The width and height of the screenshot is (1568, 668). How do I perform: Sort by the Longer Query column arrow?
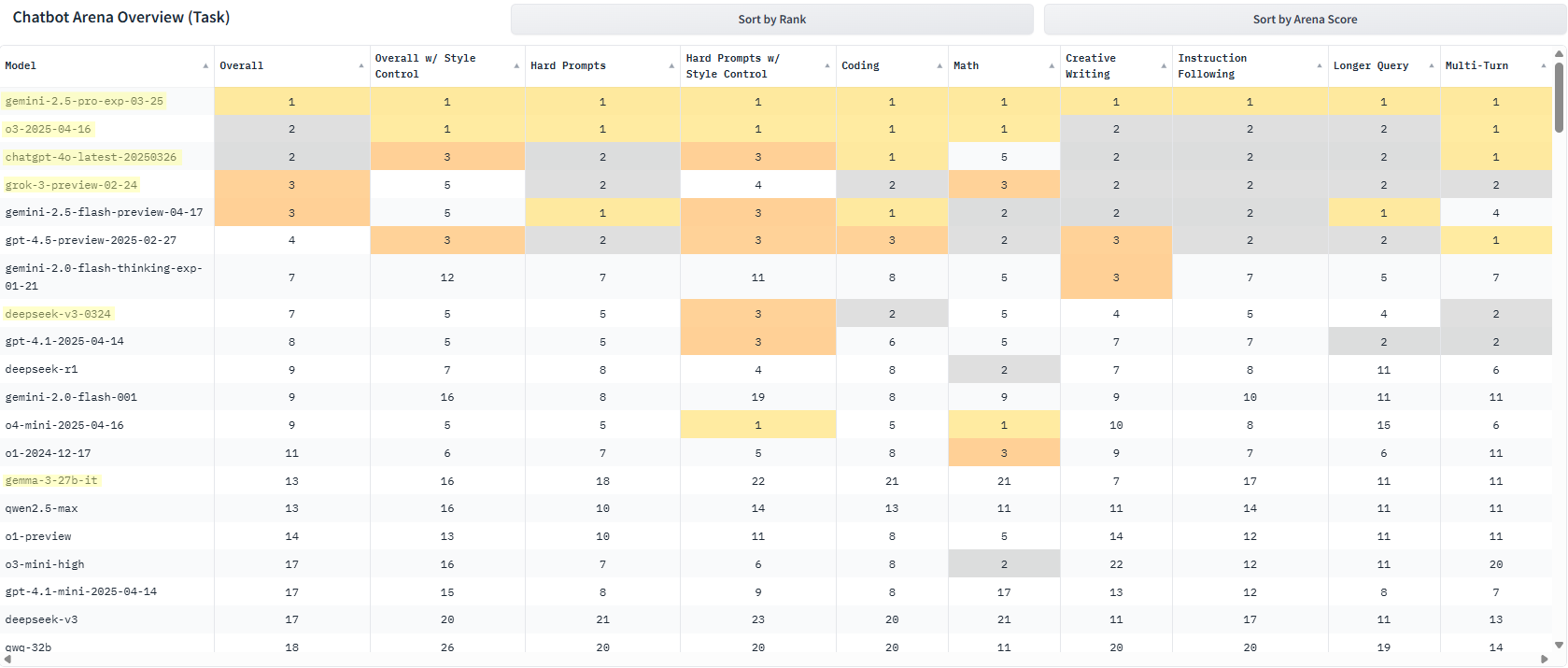click(x=1432, y=66)
